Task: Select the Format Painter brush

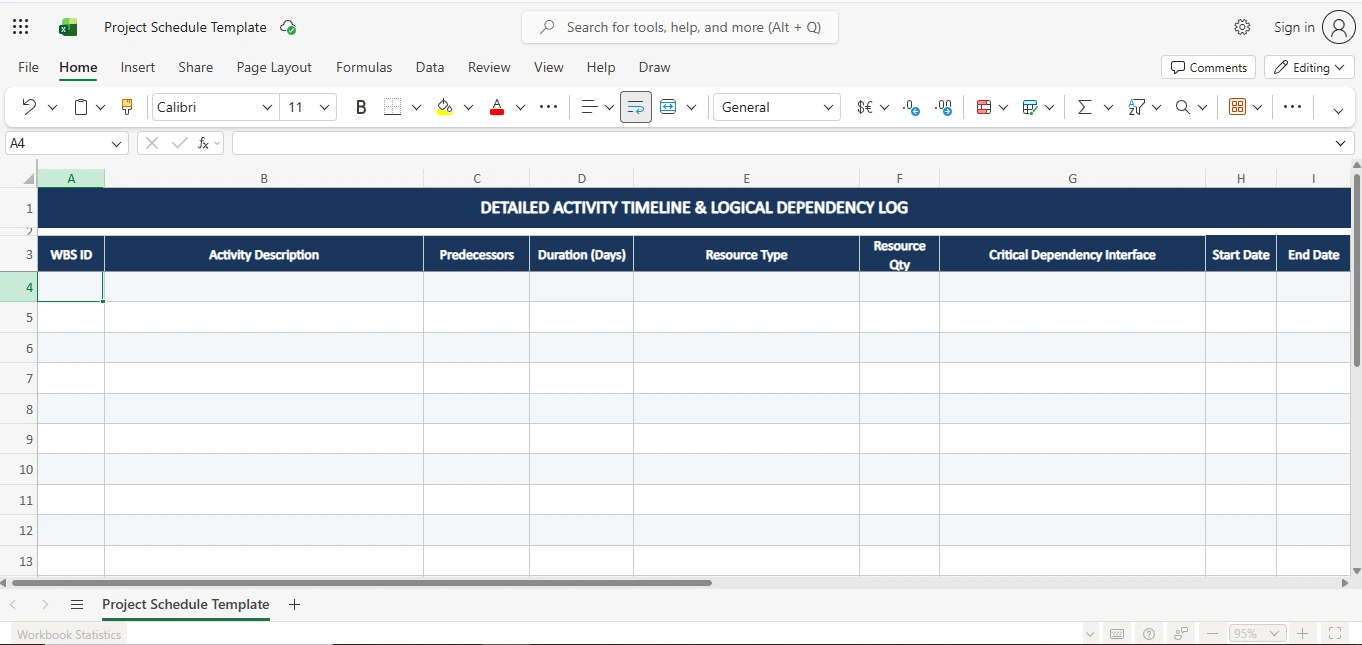Action: click(x=126, y=107)
